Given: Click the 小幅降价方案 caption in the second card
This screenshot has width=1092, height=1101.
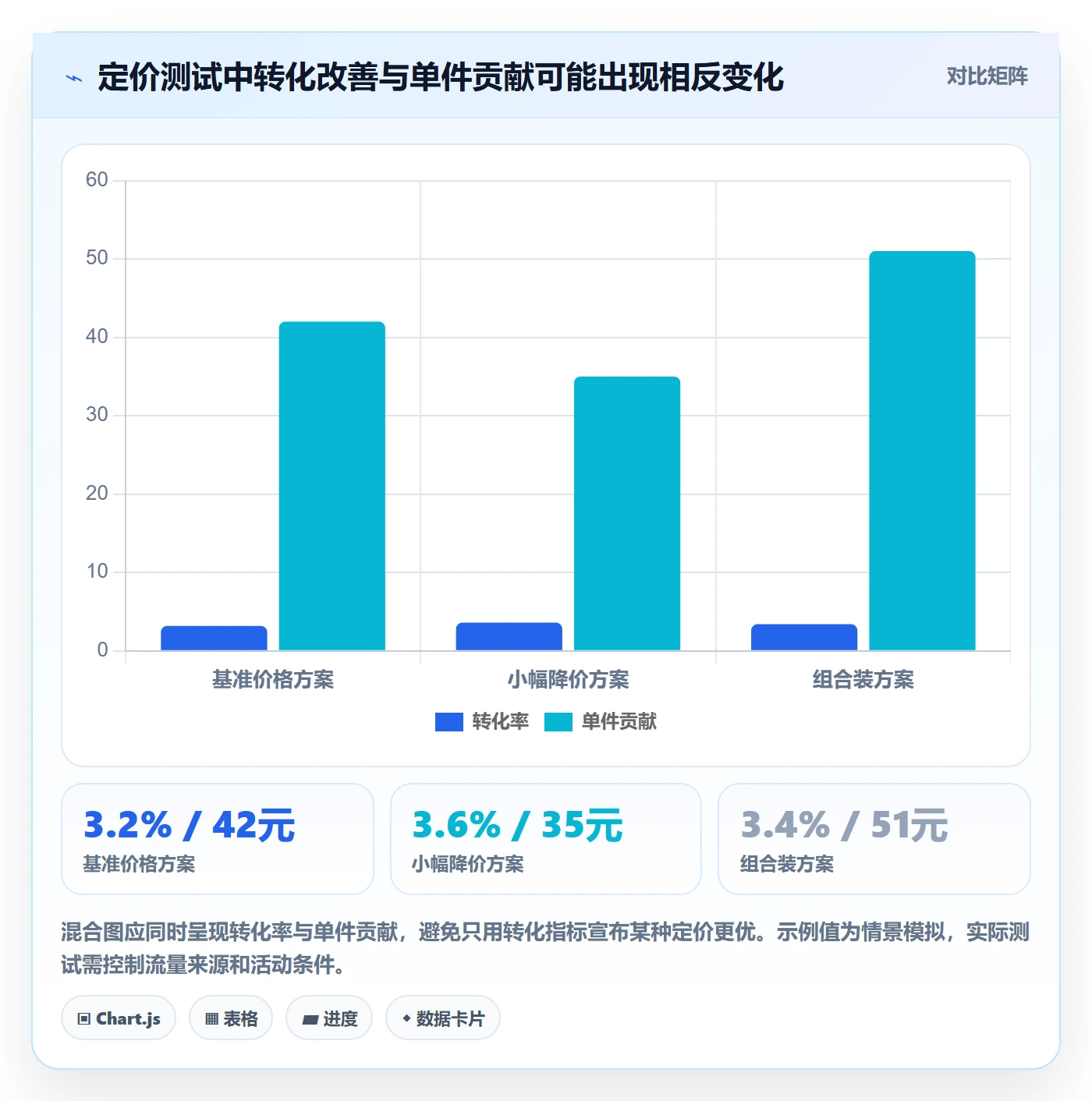Looking at the screenshot, I should 468,864.
